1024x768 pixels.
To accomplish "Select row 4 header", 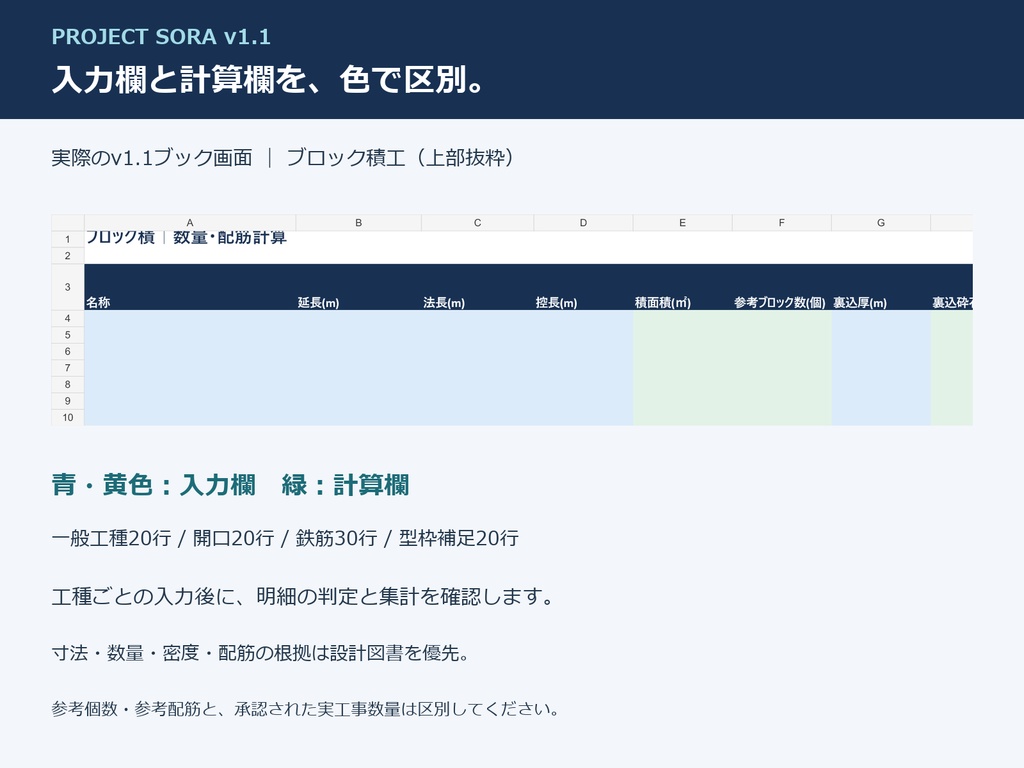I will 68,319.
